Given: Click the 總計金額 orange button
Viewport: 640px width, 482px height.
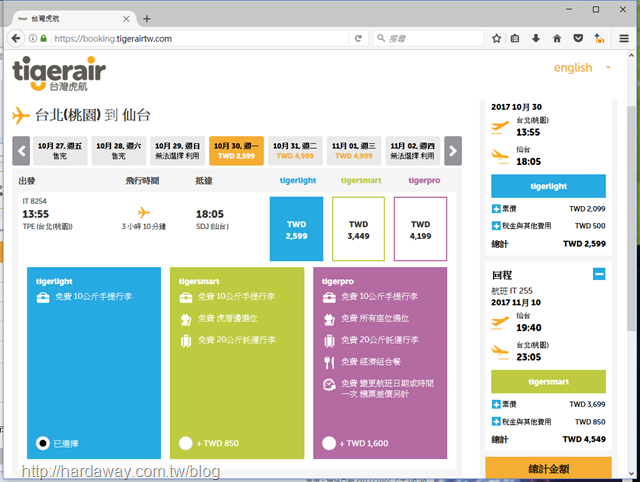Looking at the screenshot, I should pos(548,468).
